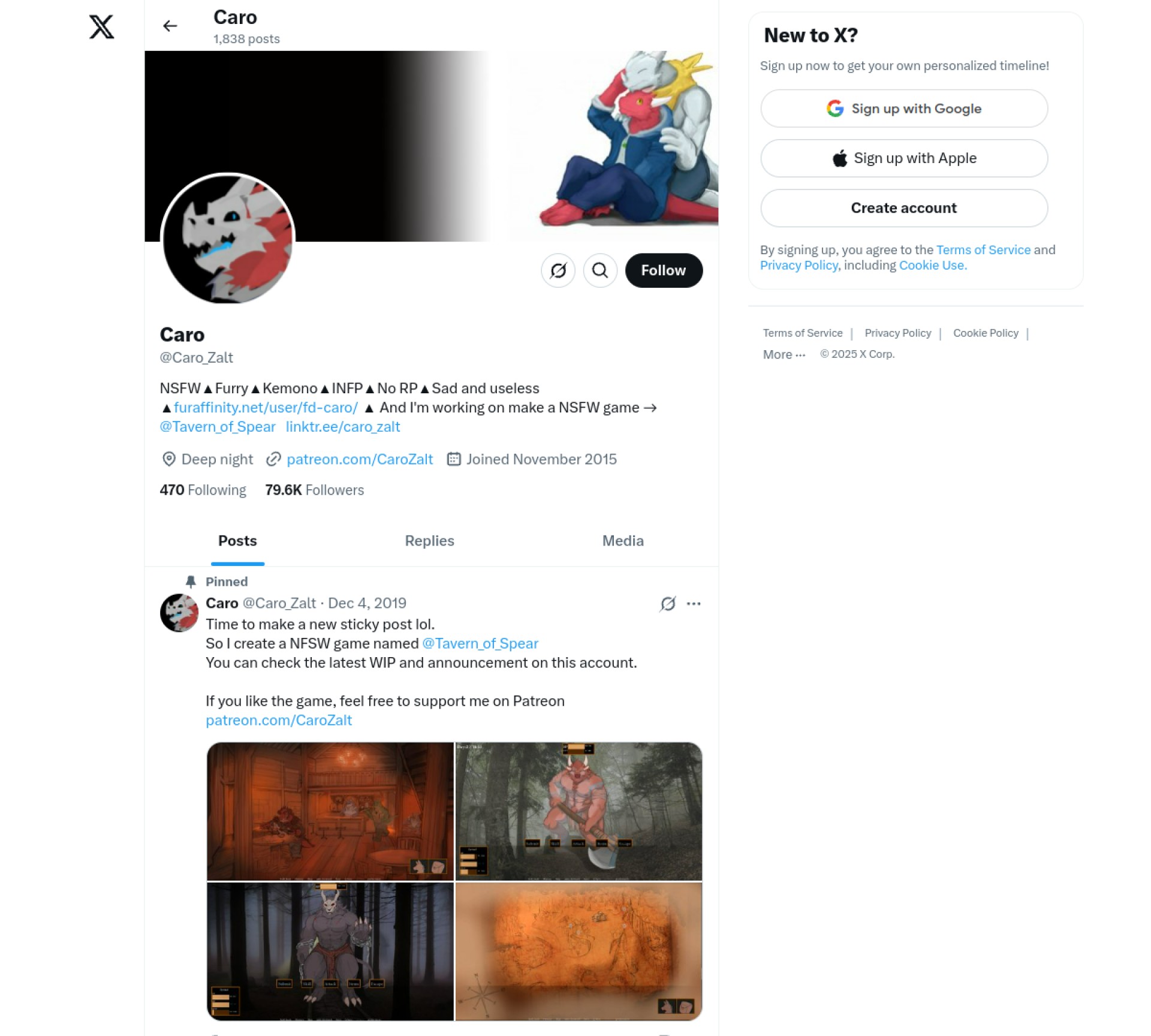Follow the Caro account

(664, 270)
